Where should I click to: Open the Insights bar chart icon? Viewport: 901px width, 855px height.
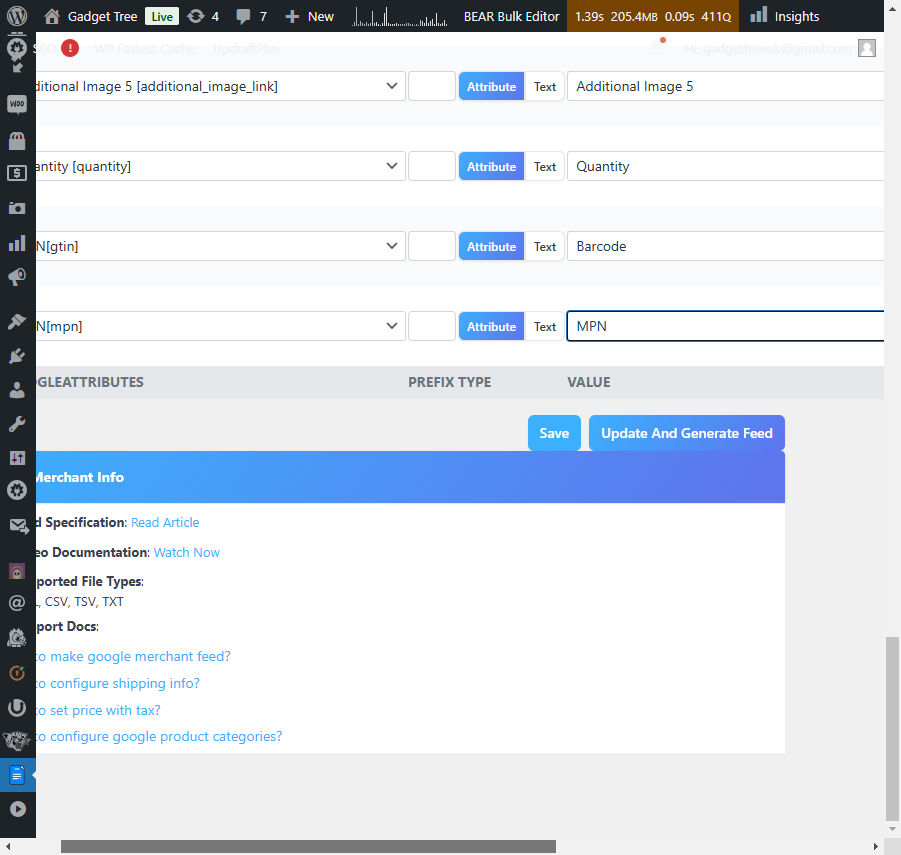758,15
